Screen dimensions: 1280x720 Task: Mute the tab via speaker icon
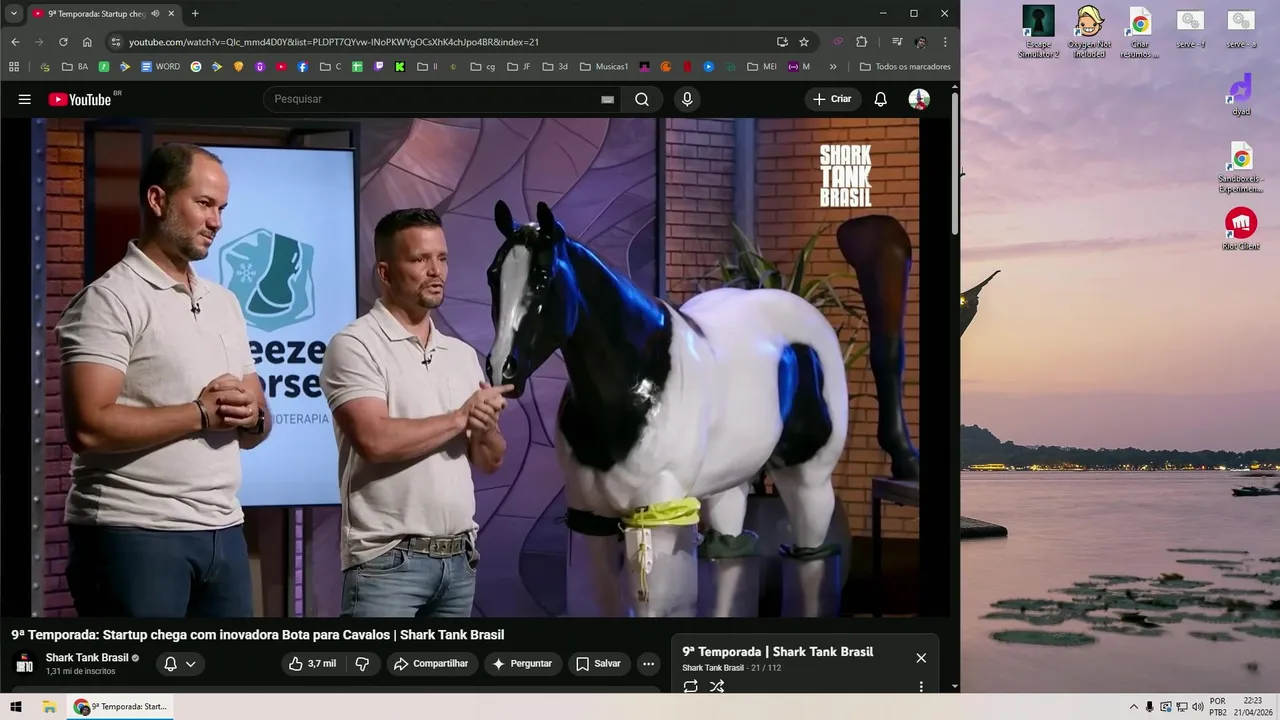coord(155,14)
